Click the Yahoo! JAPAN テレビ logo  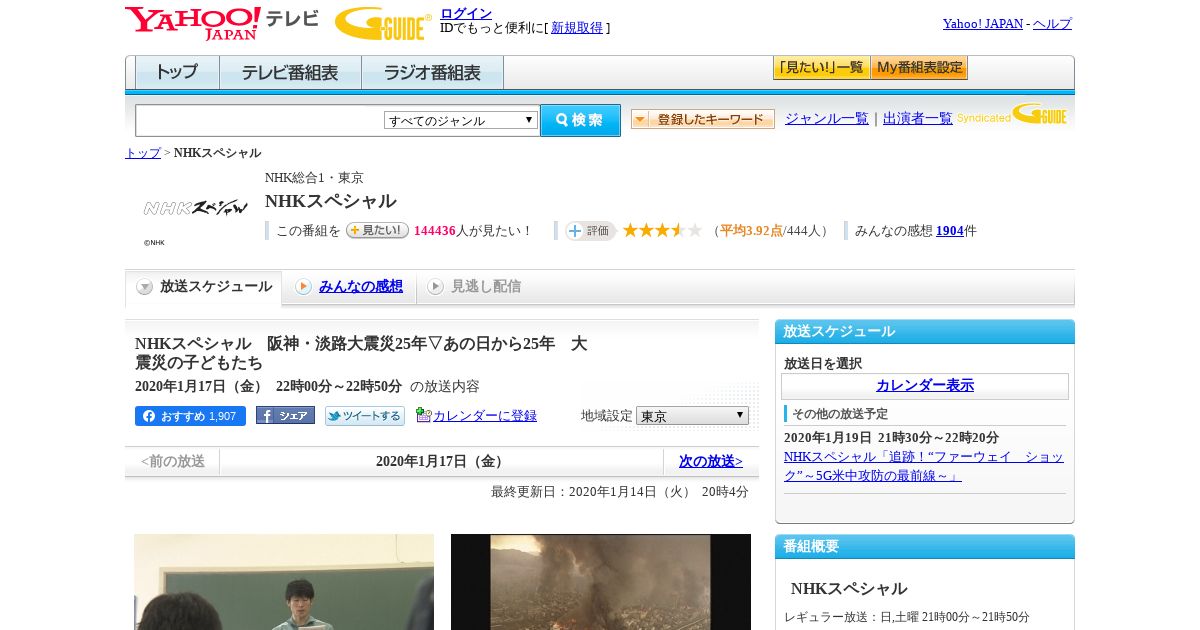[x=221, y=22]
